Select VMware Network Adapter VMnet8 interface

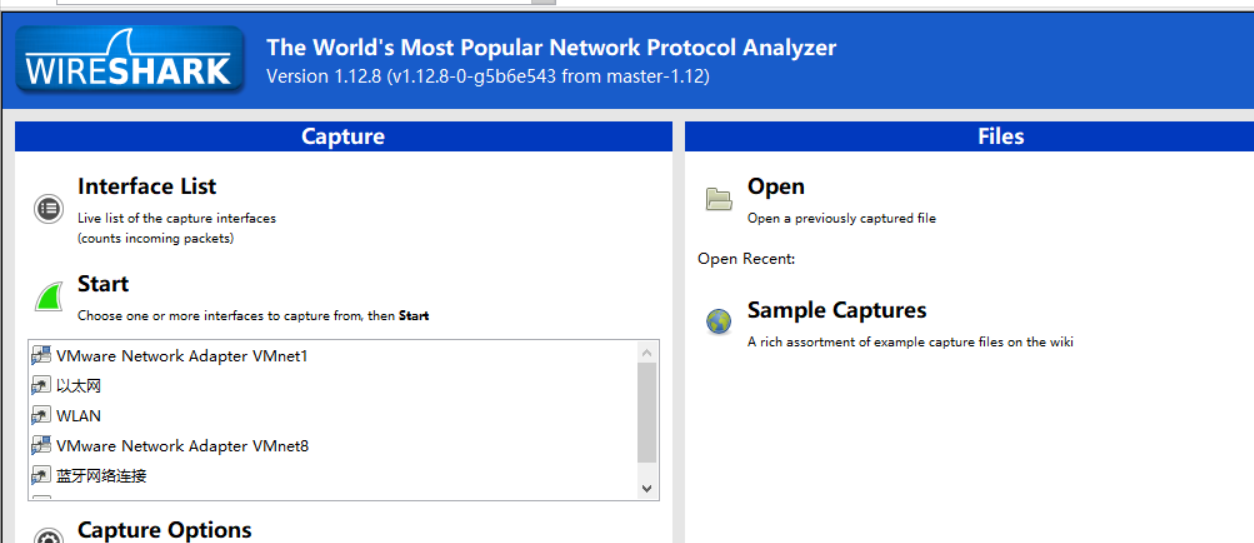point(333,446)
